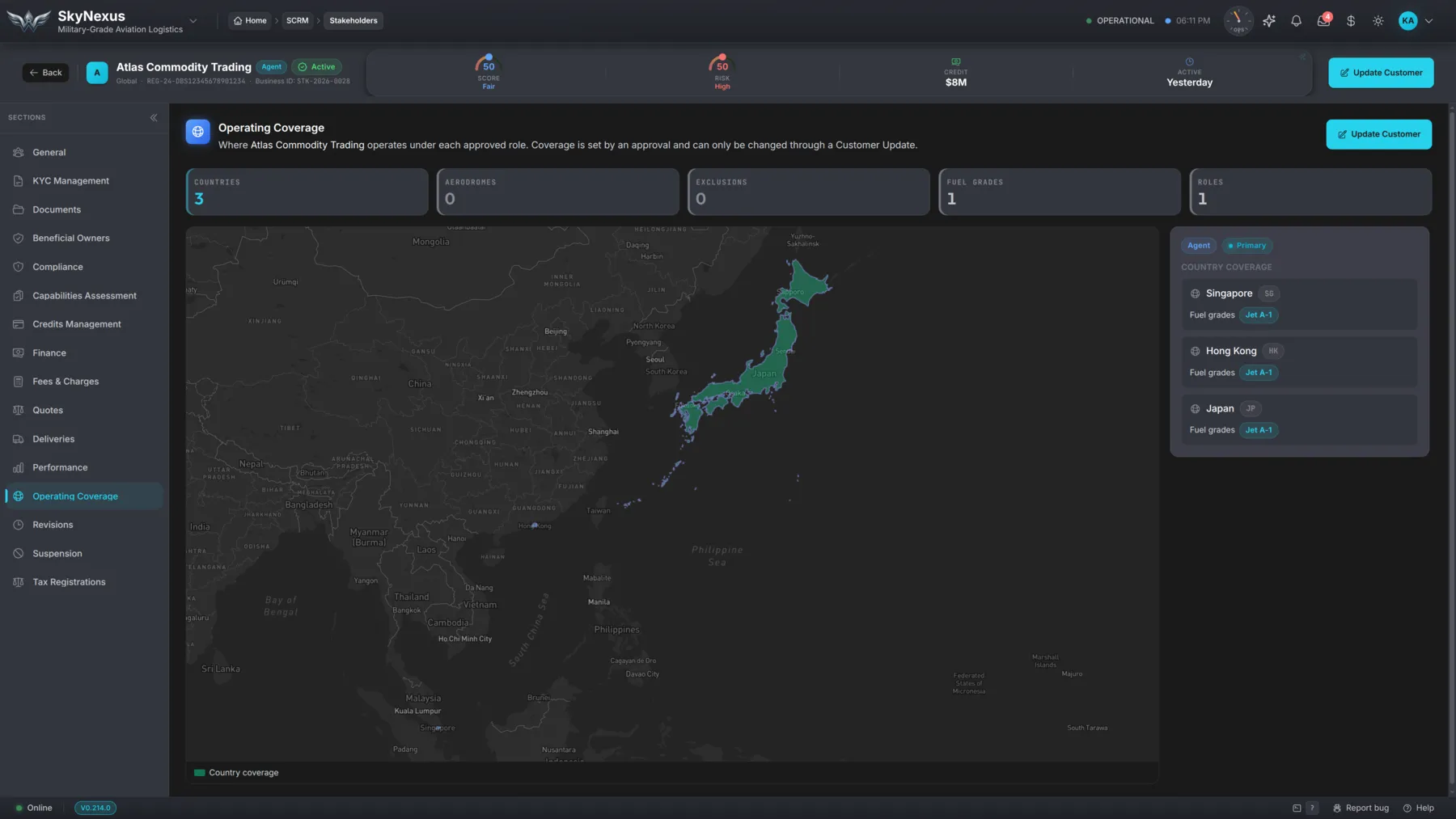The width and height of the screenshot is (1456, 819).
Task: Click the Tax Registrations scales icon
Action: [x=19, y=582]
